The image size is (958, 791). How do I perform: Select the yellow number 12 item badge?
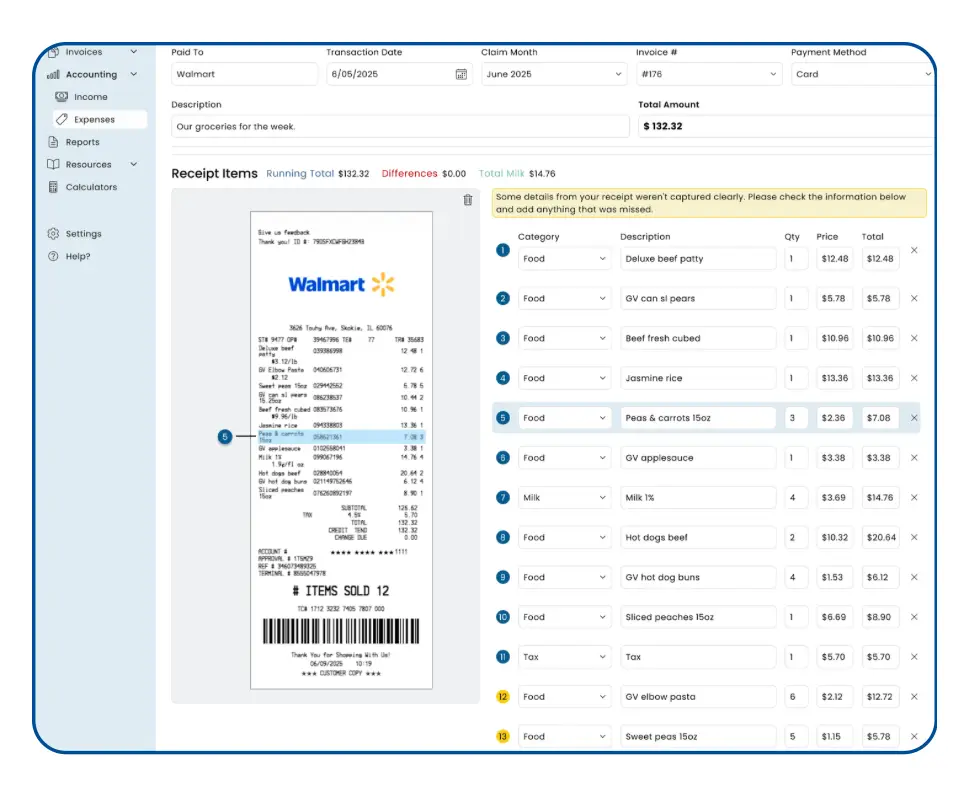click(x=503, y=697)
